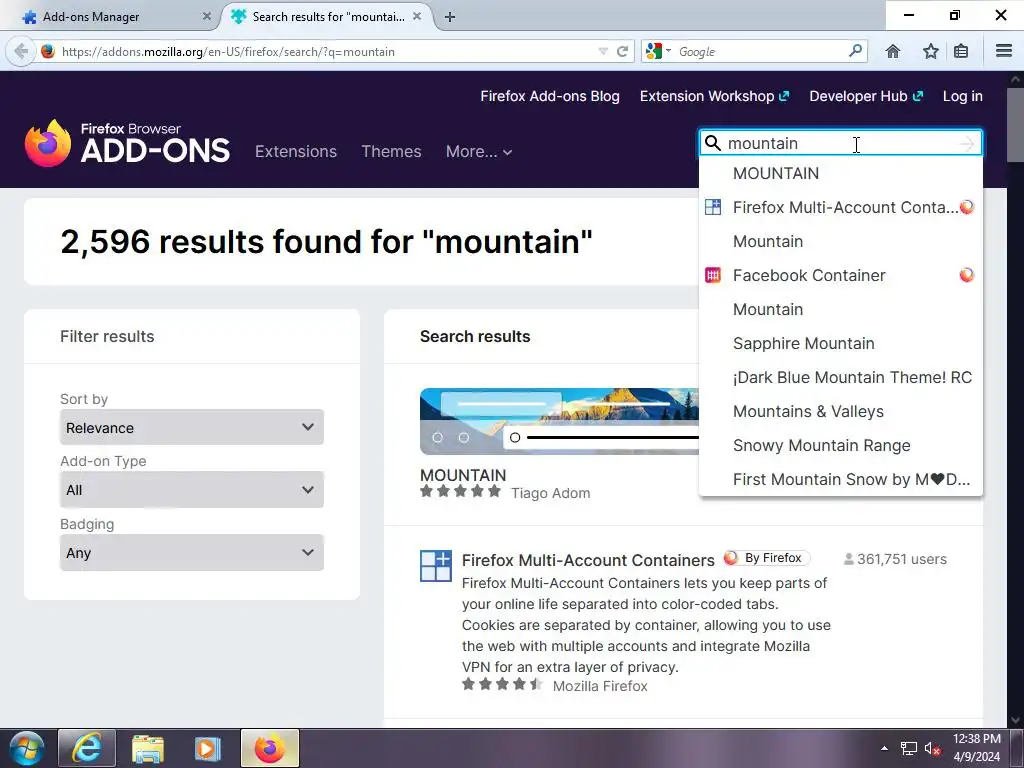The height and width of the screenshot is (768, 1024).
Task: Open the Badging Any dropdown
Action: (x=191, y=552)
